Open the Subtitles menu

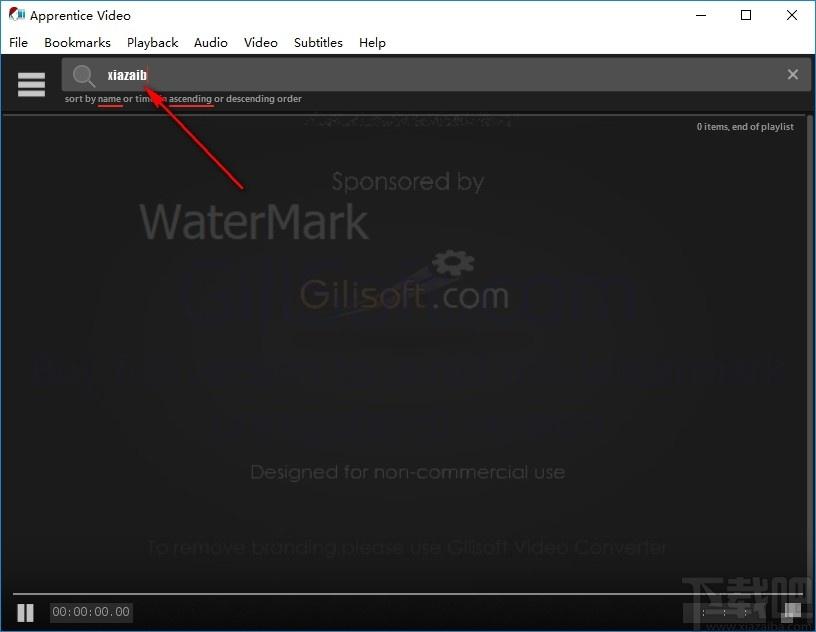318,43
